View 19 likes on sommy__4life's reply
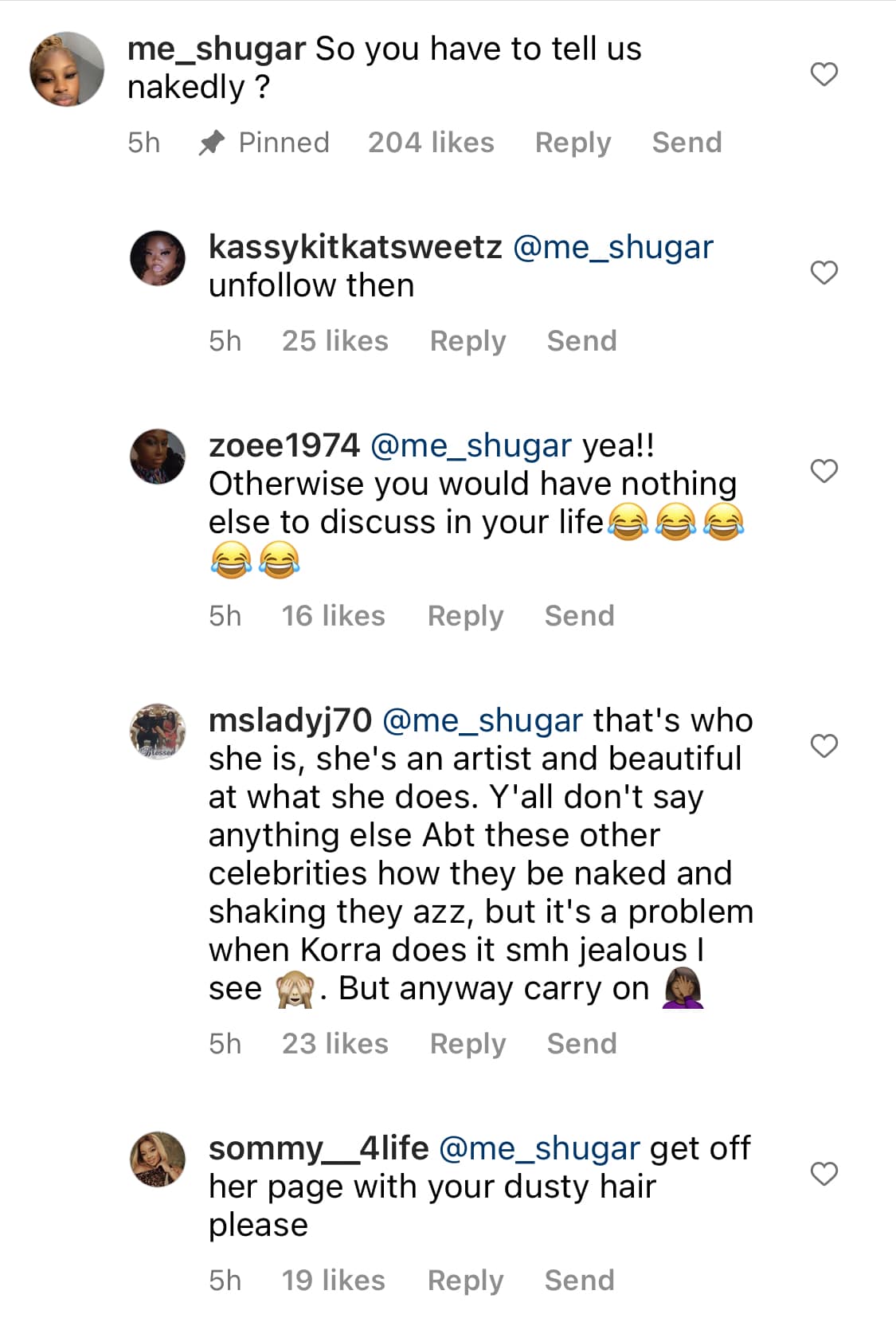Screen dimensions: 896x1322 click(333, 1281)
